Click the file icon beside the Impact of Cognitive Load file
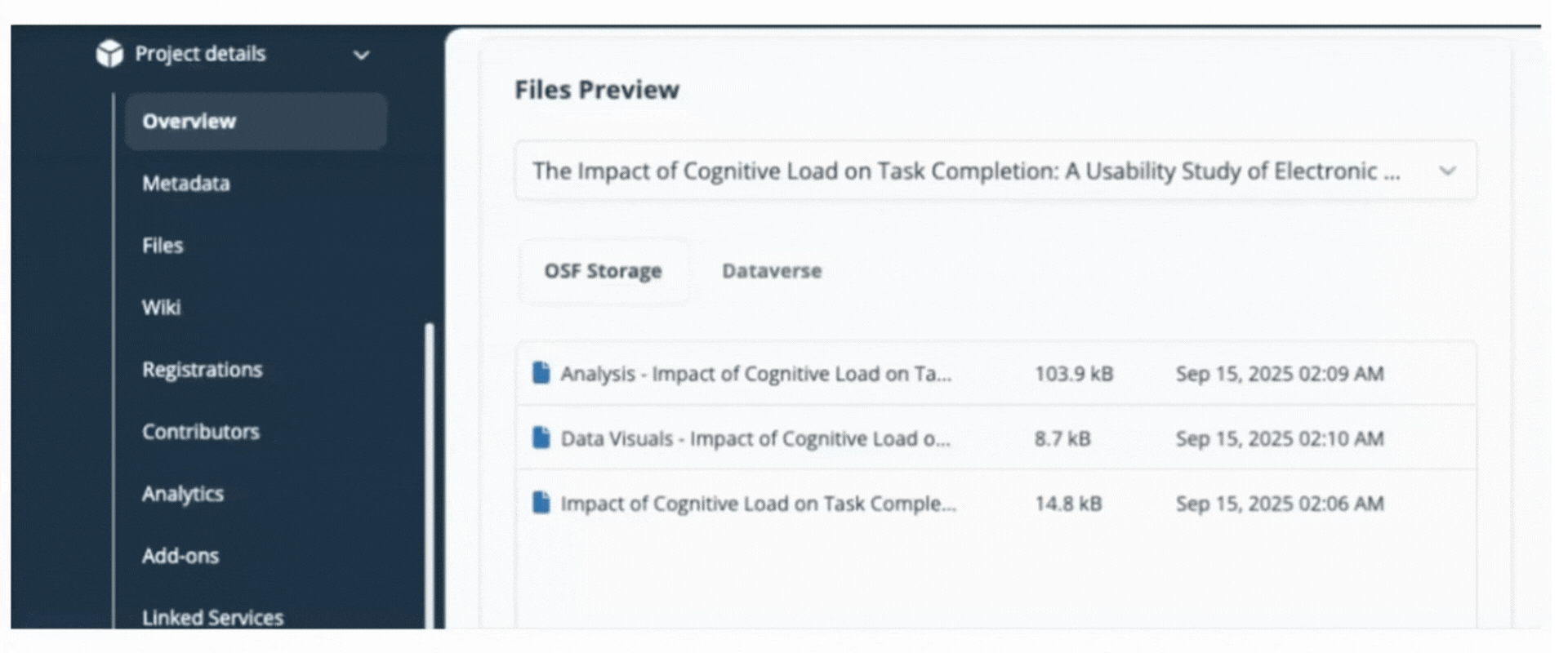1568x653 pixels. point(541,503)
